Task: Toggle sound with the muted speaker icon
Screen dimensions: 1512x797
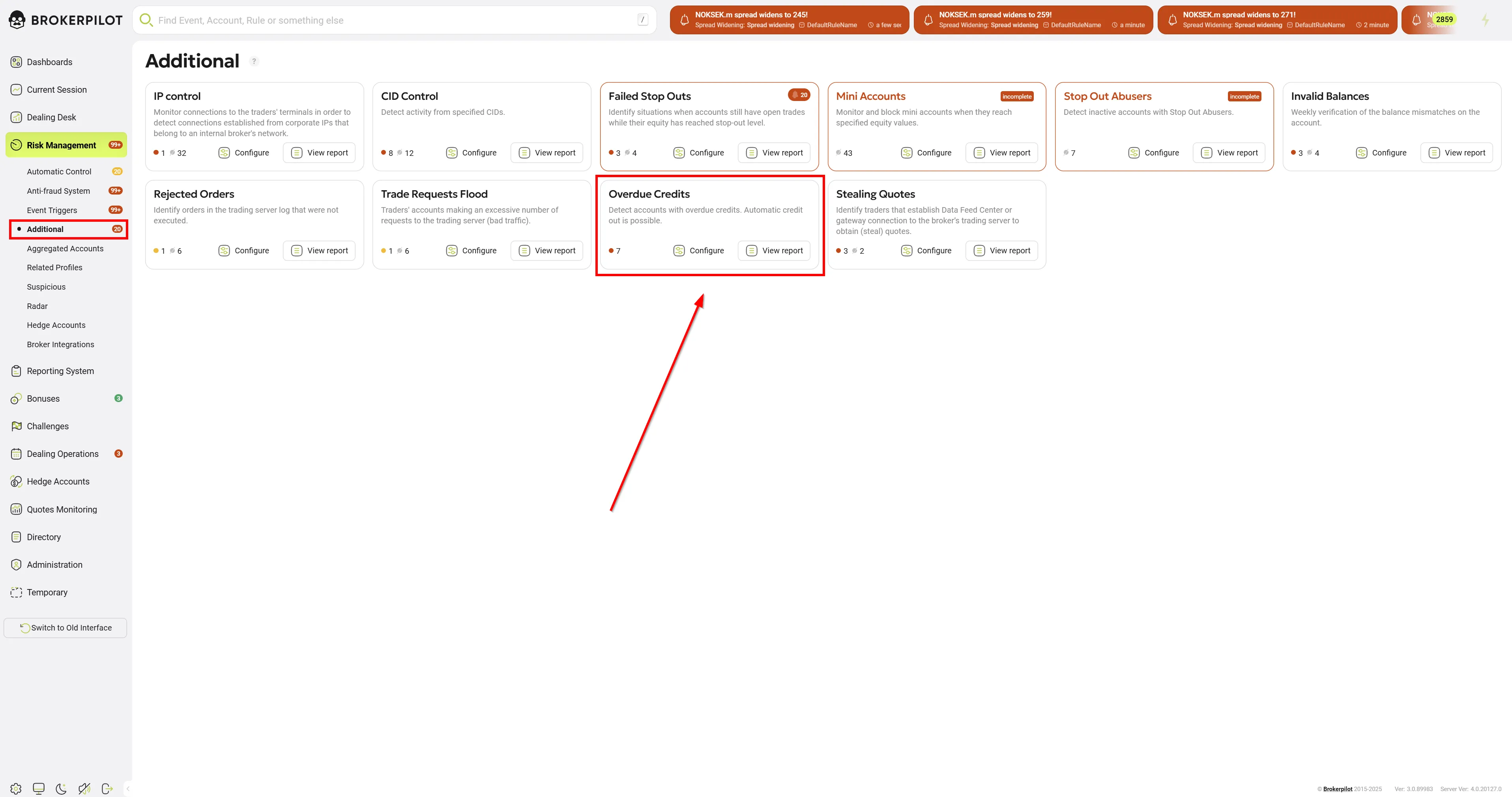Action: point(84,788)
